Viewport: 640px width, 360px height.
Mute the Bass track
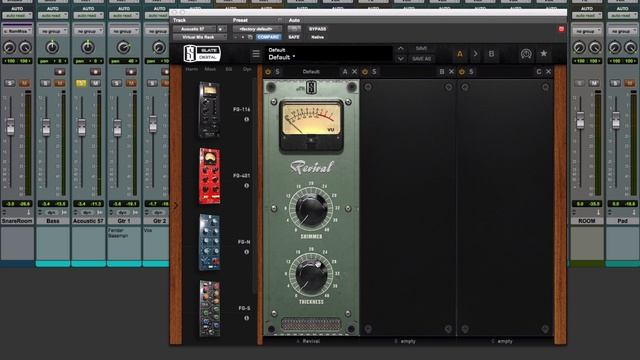(x=60, y=83)
